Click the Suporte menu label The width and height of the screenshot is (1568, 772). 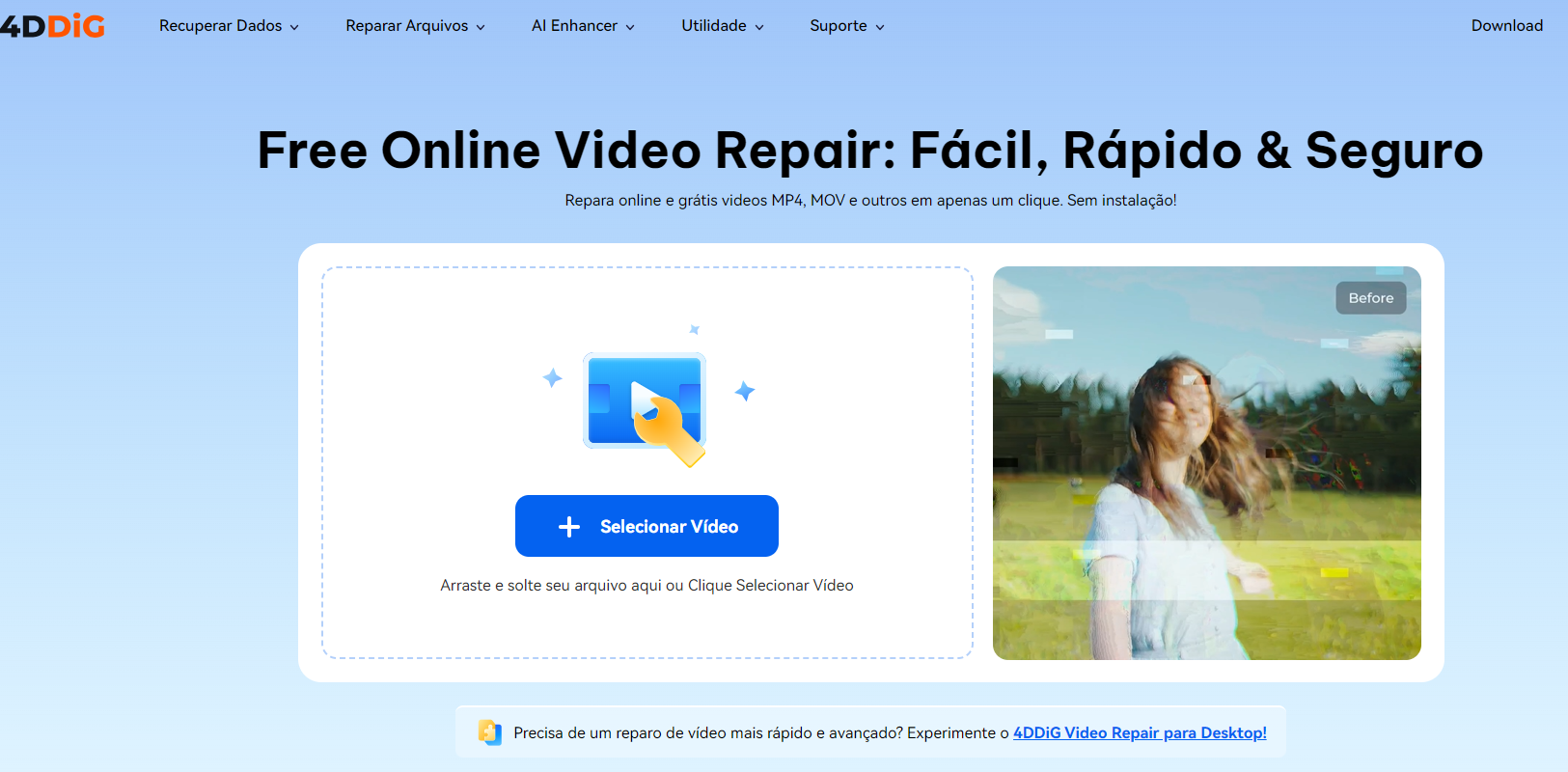point(838,26)
